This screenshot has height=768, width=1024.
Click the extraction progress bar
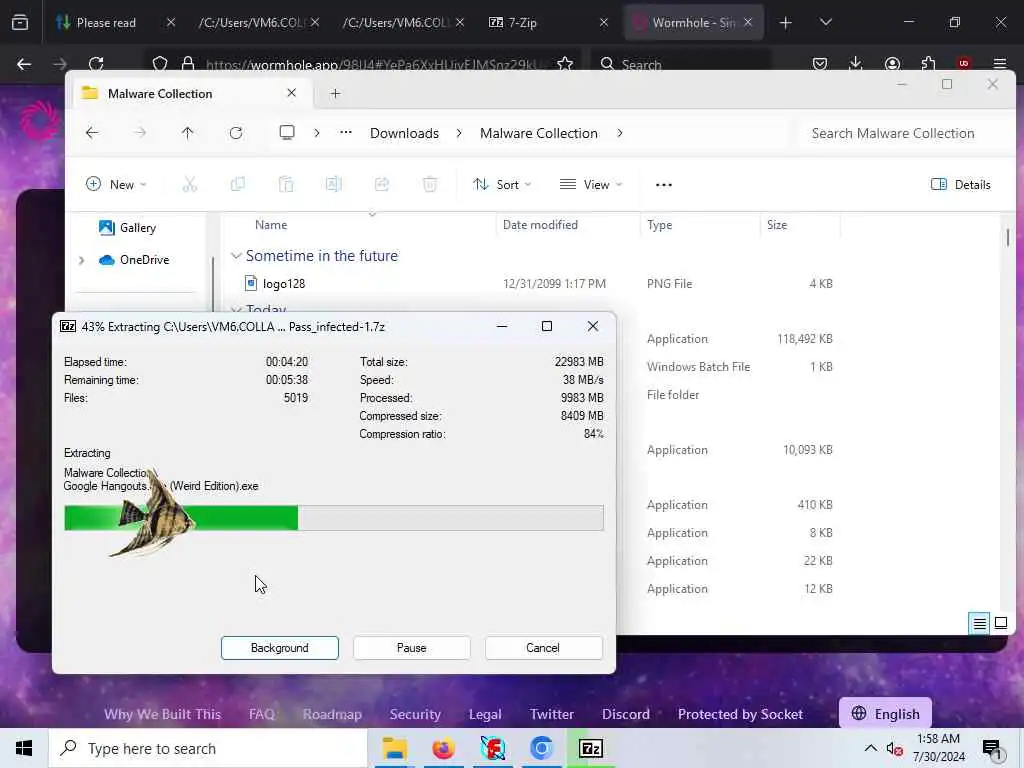(x=334, y=518)
